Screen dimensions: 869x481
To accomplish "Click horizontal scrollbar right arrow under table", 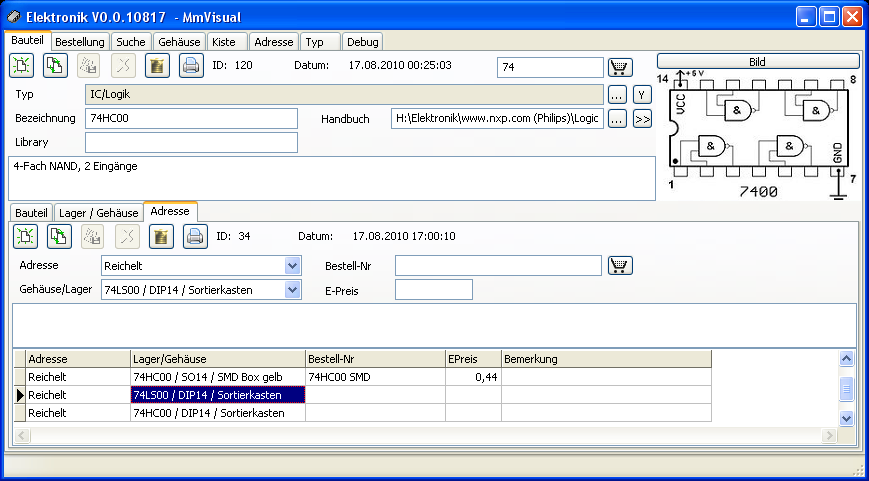I will (829, 435).
